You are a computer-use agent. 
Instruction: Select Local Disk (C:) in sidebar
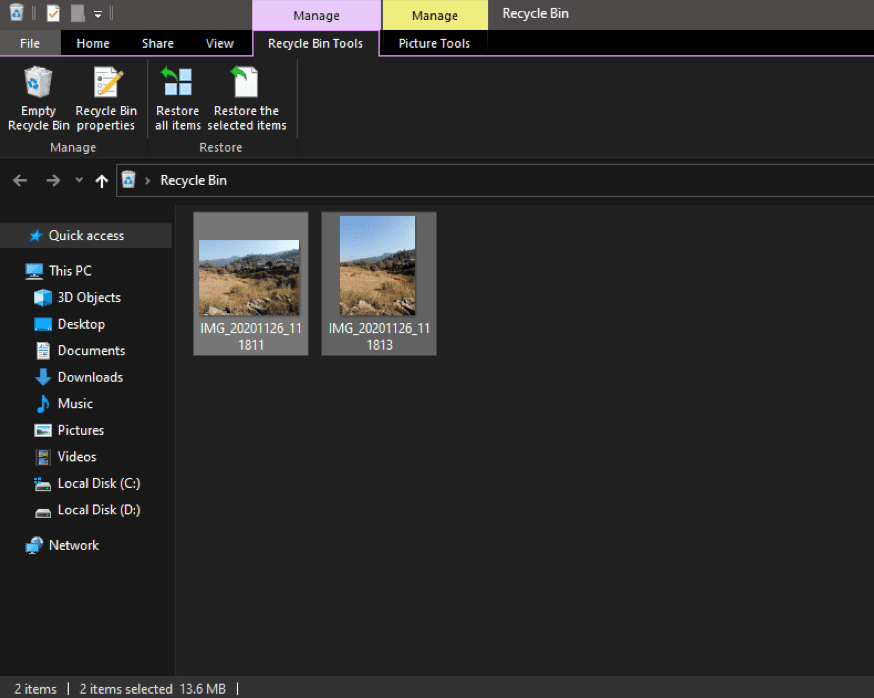pos(98,483)
